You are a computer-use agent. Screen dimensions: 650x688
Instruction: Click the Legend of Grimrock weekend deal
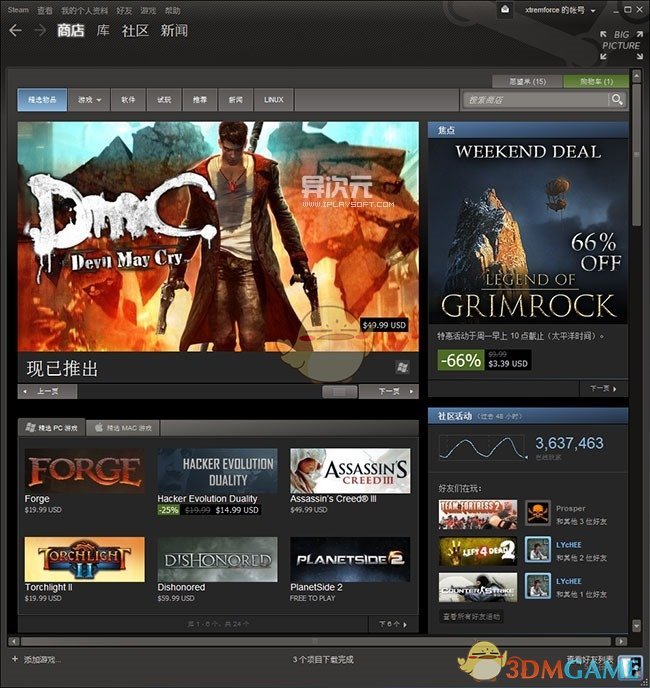(x=528, y=230)
